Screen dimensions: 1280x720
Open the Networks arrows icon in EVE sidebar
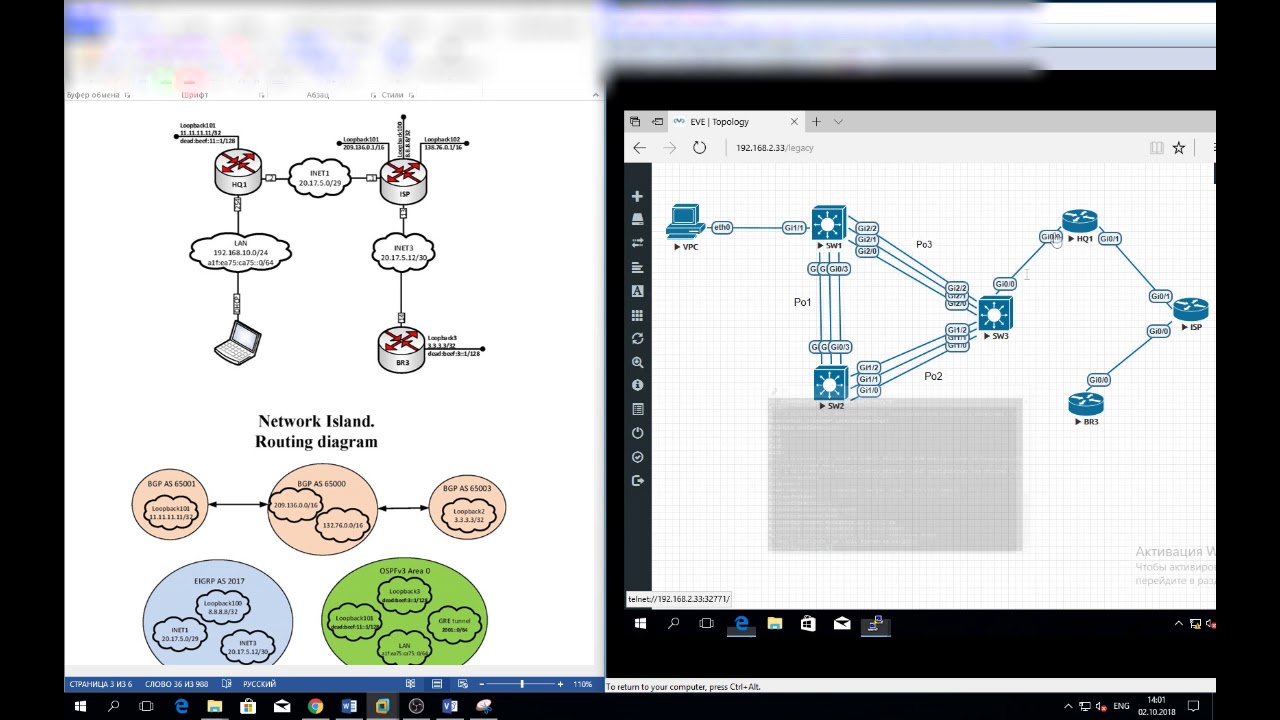(x=638, y=243)
